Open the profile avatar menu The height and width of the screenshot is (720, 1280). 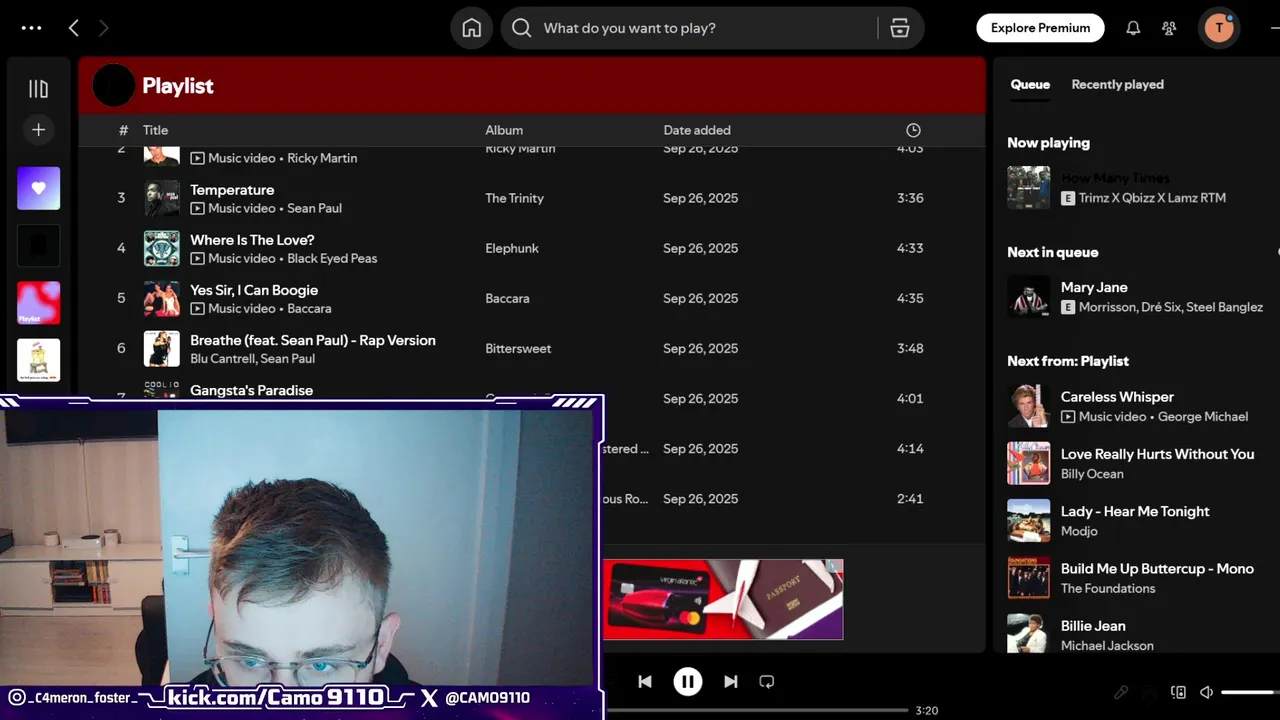pos(1219,28)
